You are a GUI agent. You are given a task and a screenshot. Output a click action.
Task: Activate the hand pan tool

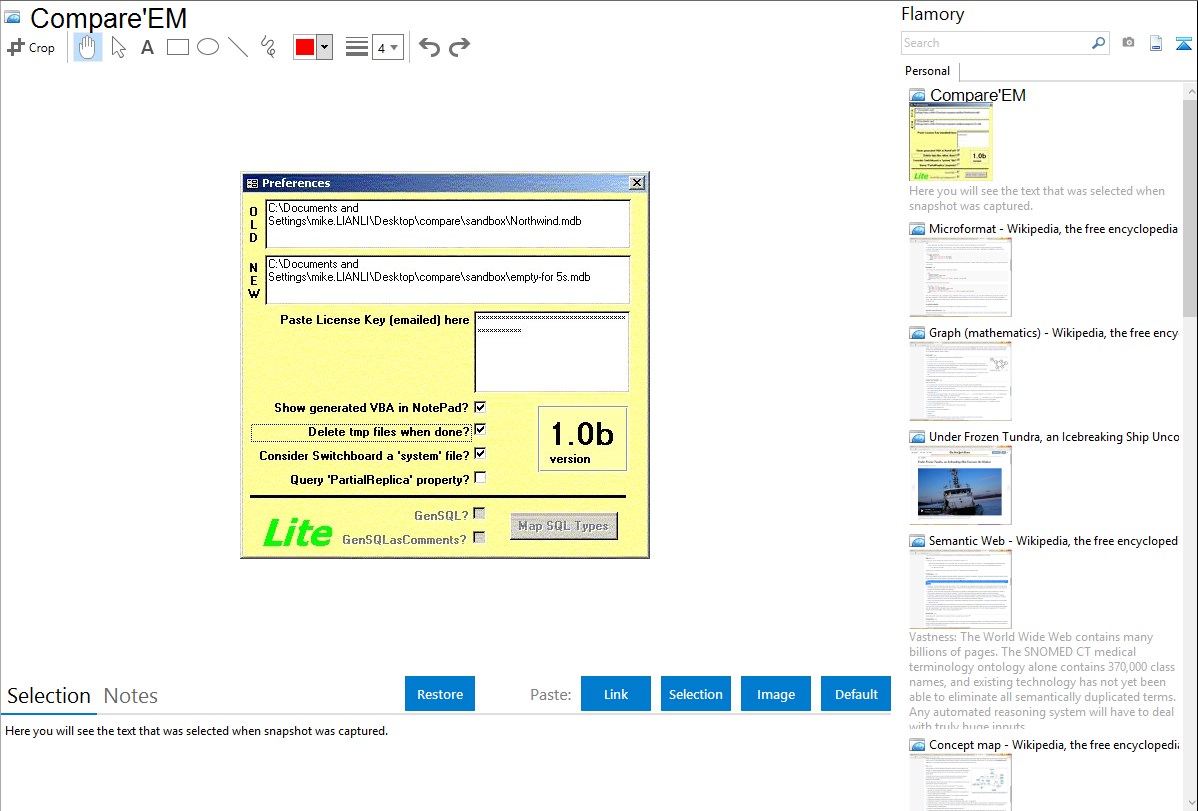pyautogui.click(x=87, y=47)
